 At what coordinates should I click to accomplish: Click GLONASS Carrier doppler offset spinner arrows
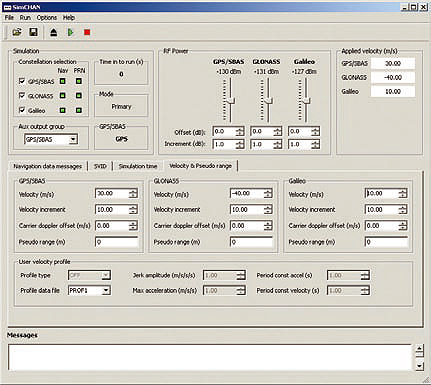(268, 226)
